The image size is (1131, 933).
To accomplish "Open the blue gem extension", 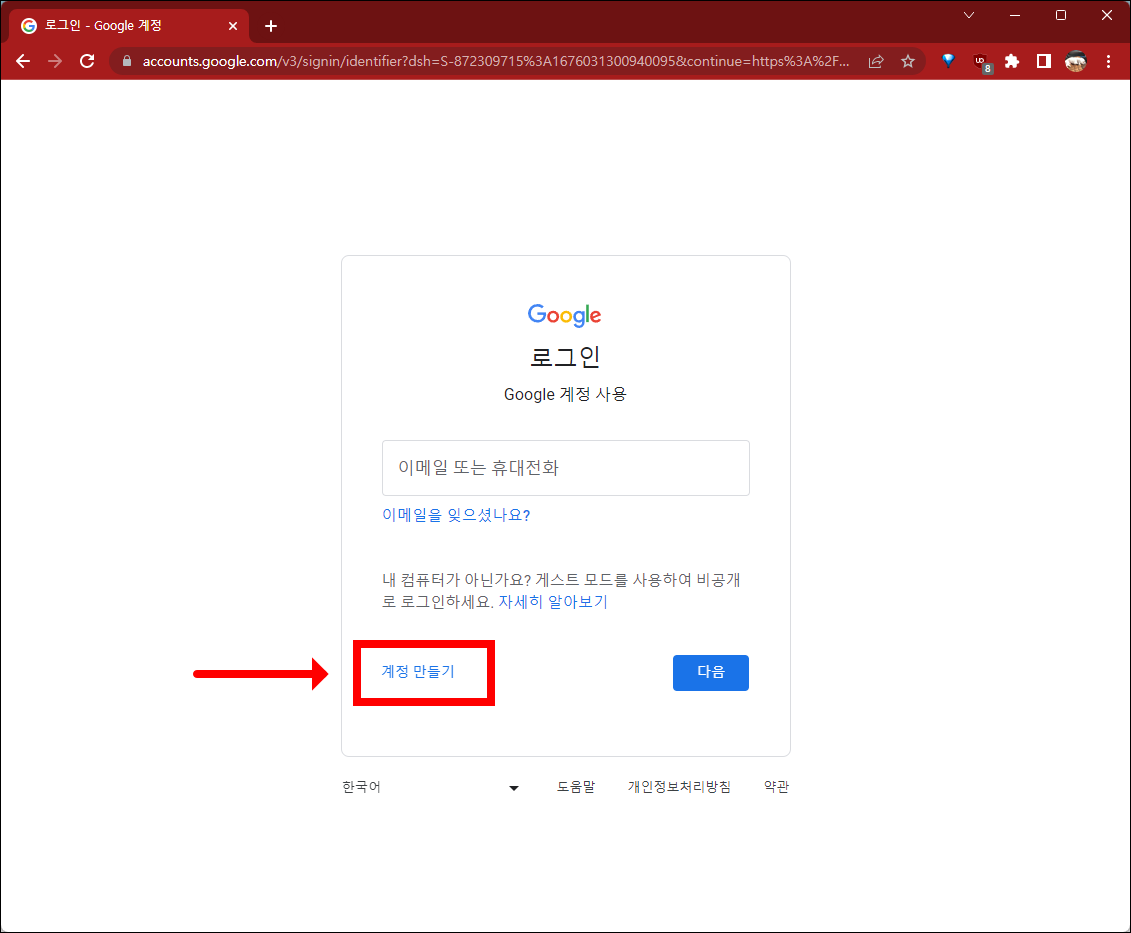I will [x=948, y=61].
